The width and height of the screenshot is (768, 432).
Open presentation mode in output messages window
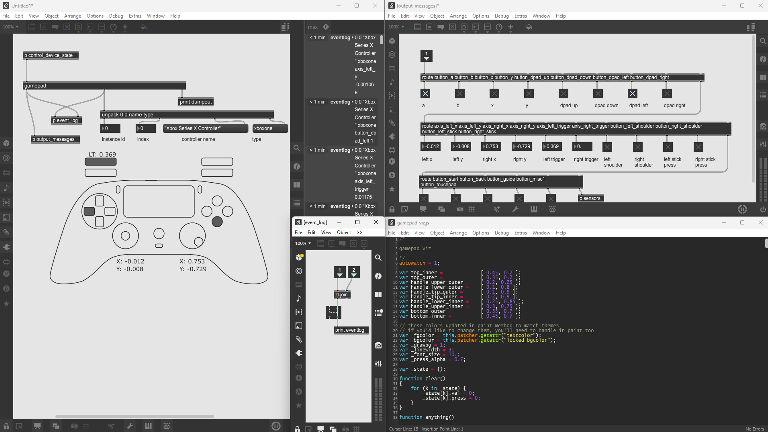tap(423, 209)
